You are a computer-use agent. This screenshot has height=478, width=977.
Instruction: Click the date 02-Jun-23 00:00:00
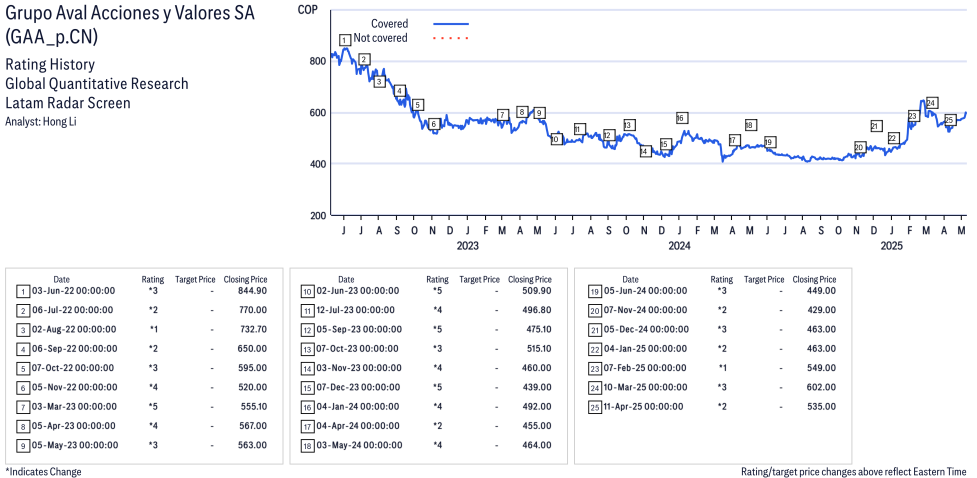(358, 290)
